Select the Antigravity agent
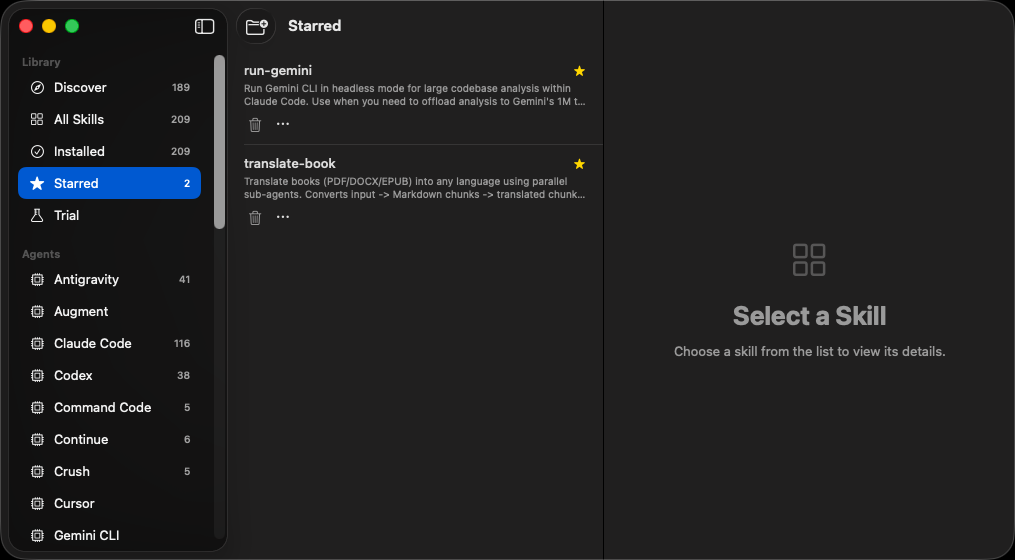The width and height of the screenshot is (1015, 560). (x=109, y=280)
